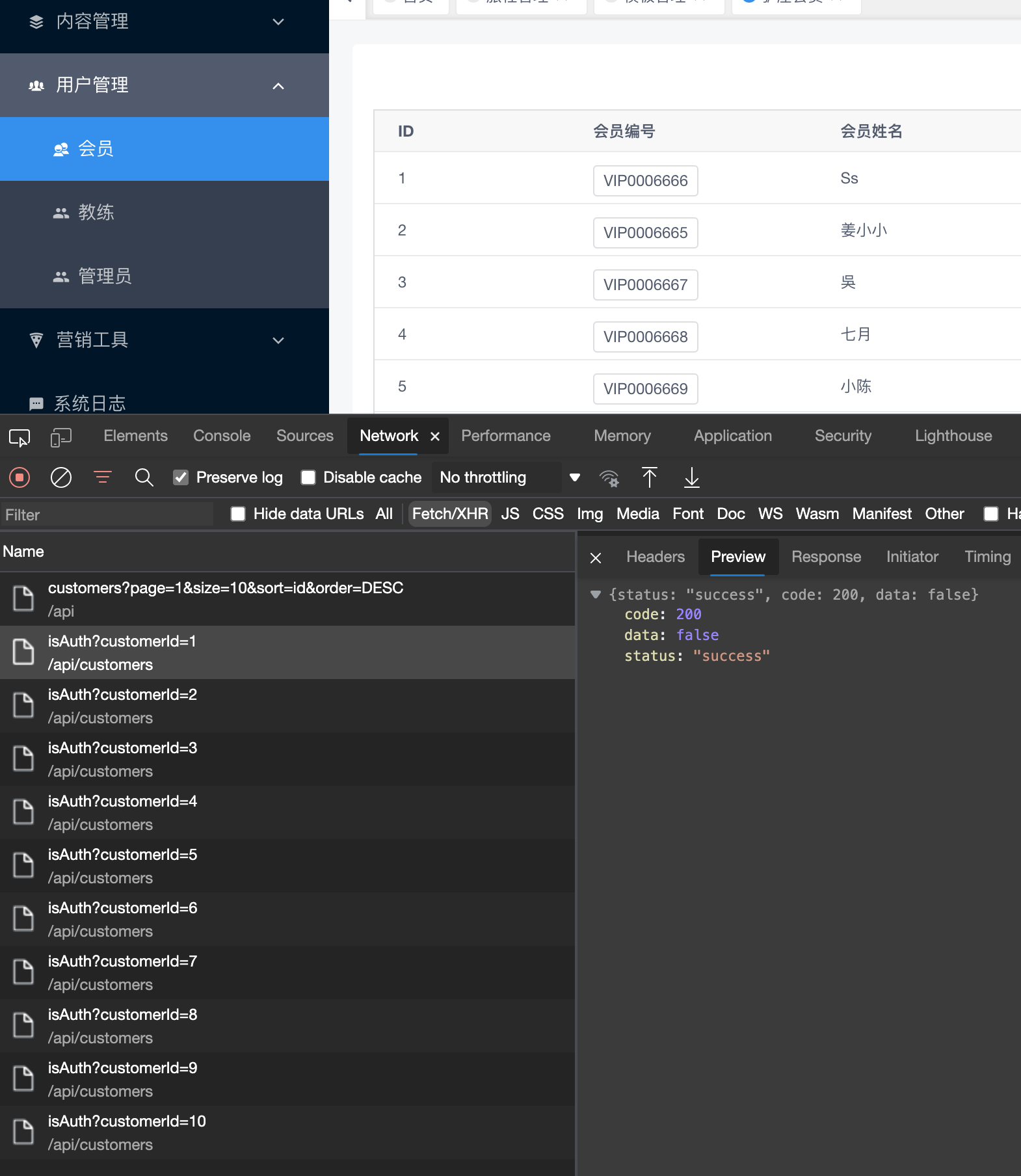This screenshot has height=1176, width=1021.
Task: Filter requests by Doc type
Action: pyautogui.click(x=731, y=514)
